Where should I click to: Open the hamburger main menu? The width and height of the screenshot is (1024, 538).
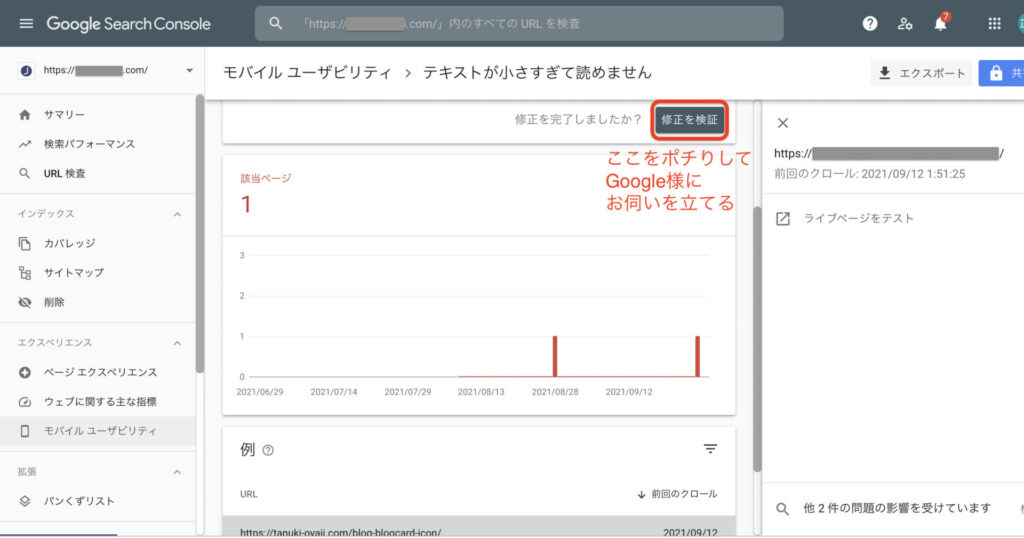(26, 24)
